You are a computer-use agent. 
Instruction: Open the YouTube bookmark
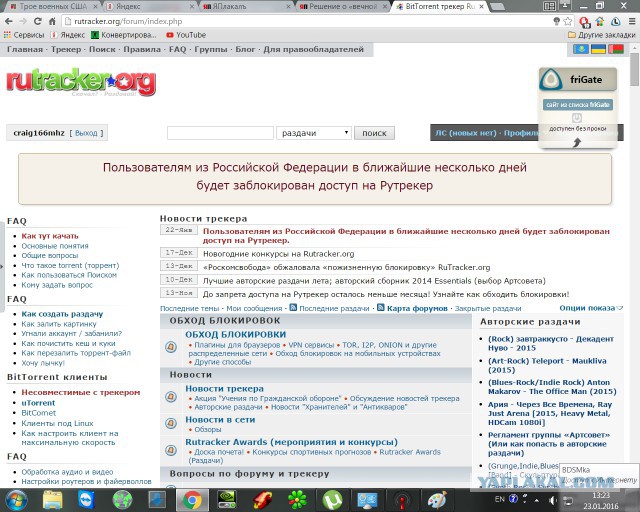pos(186,35)
